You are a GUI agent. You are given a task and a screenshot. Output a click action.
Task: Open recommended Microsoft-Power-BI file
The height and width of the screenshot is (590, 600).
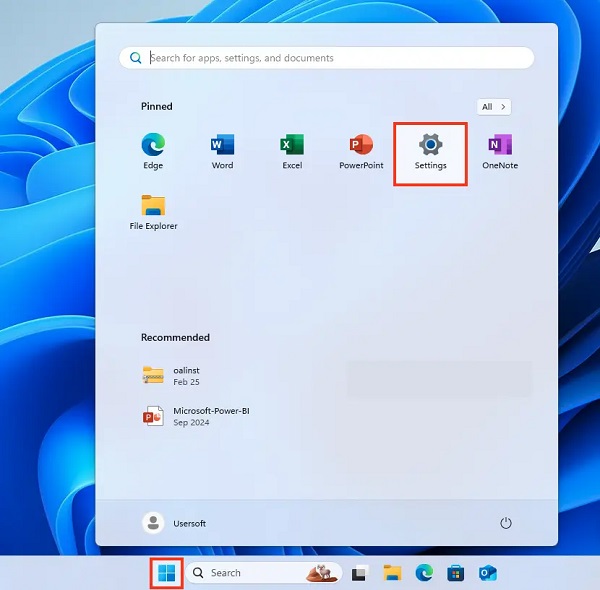tap(196, 416)
